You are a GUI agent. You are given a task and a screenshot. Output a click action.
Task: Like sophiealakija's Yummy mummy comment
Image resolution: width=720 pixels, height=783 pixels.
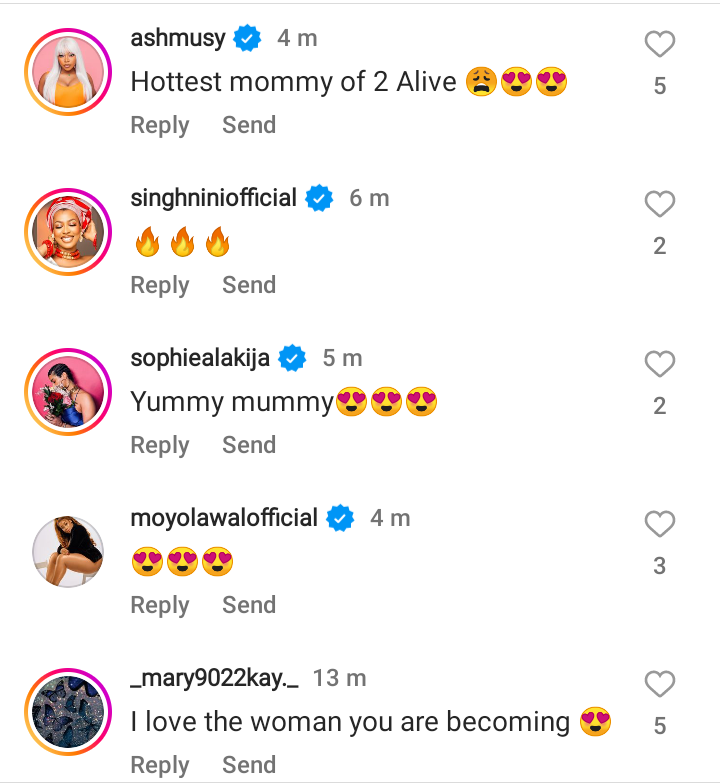coord(659,365)
